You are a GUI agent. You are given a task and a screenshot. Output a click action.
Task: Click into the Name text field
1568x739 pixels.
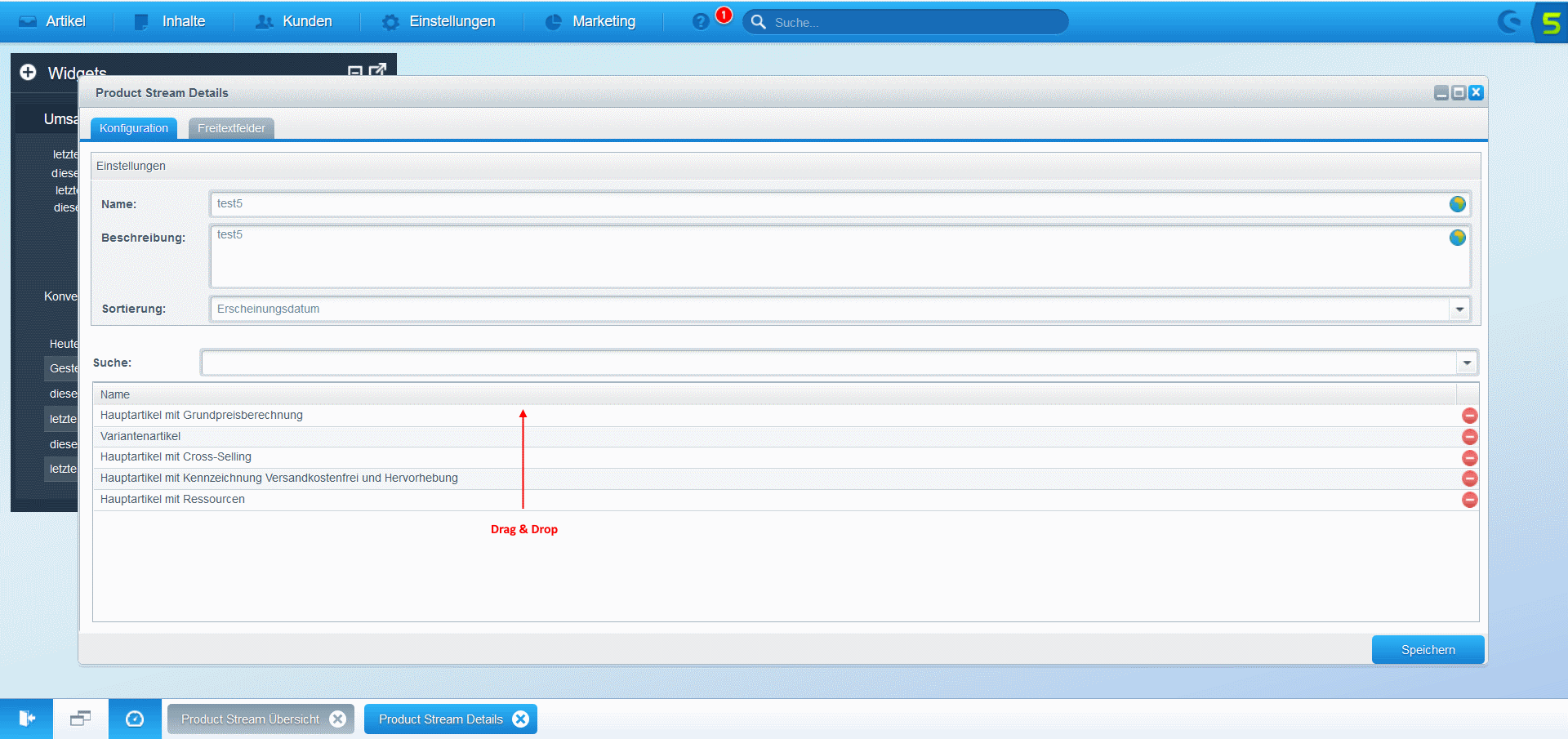[x=825, y=204]
